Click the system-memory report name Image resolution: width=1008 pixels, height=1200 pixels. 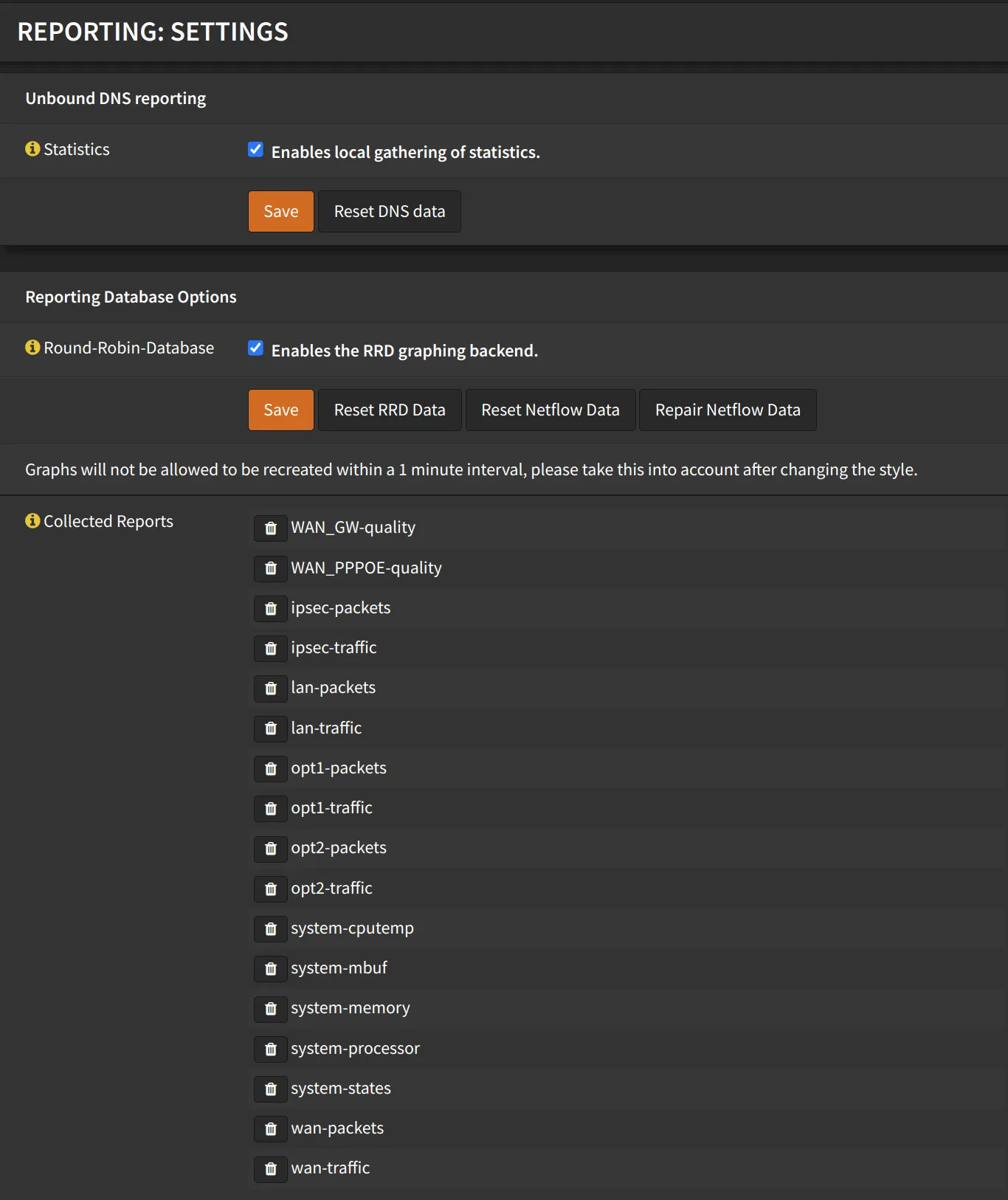point(351,1008)
